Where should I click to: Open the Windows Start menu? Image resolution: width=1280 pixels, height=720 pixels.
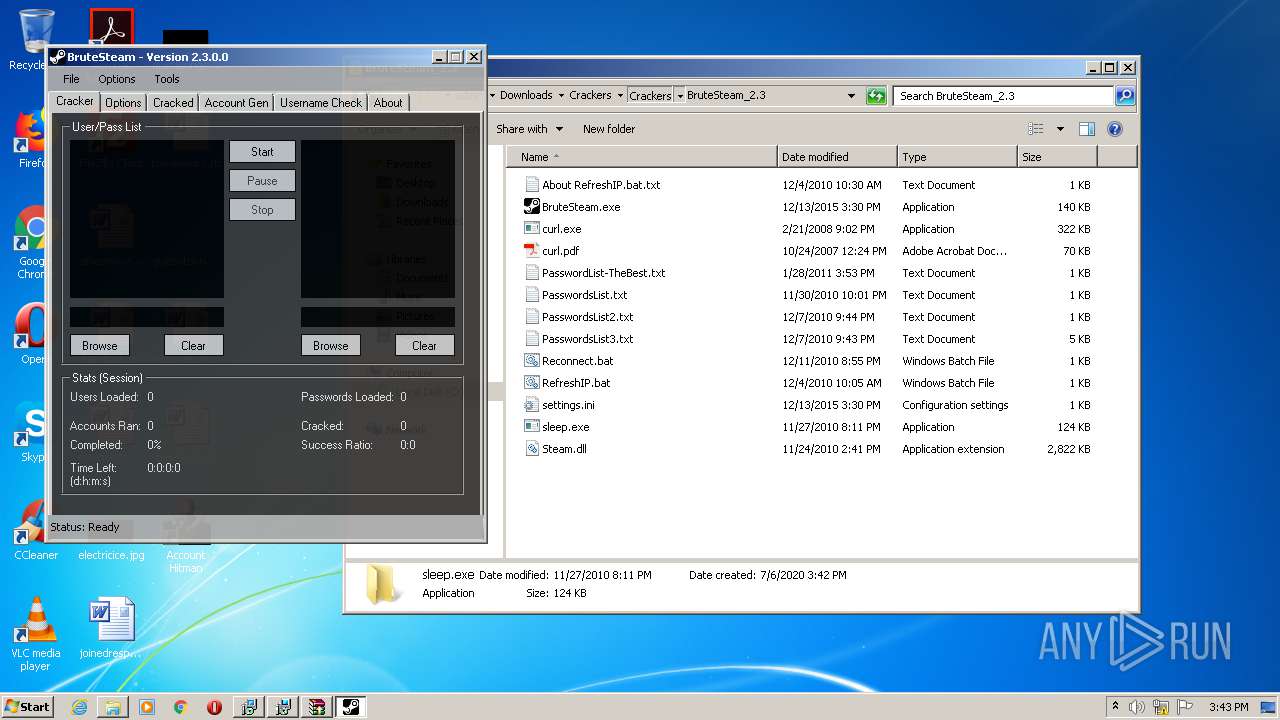28,706
